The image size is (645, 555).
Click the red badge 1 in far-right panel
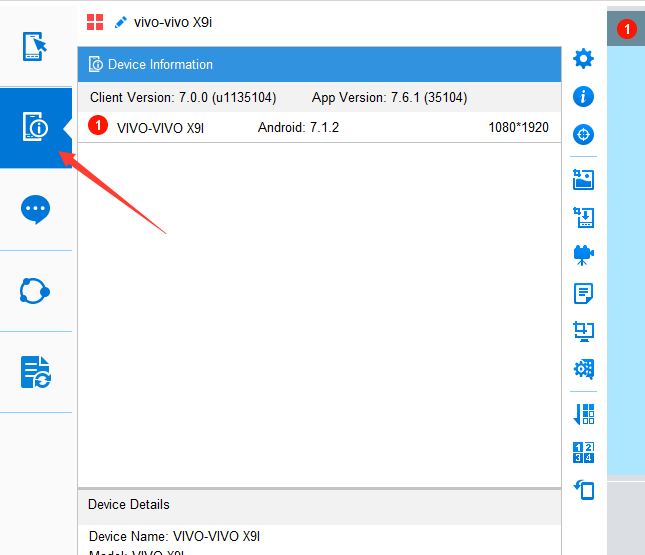(626, 29)
